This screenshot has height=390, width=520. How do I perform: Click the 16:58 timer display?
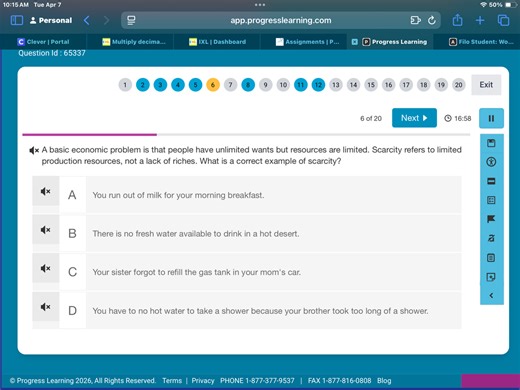pyautogui.click(x=458, y=118)
